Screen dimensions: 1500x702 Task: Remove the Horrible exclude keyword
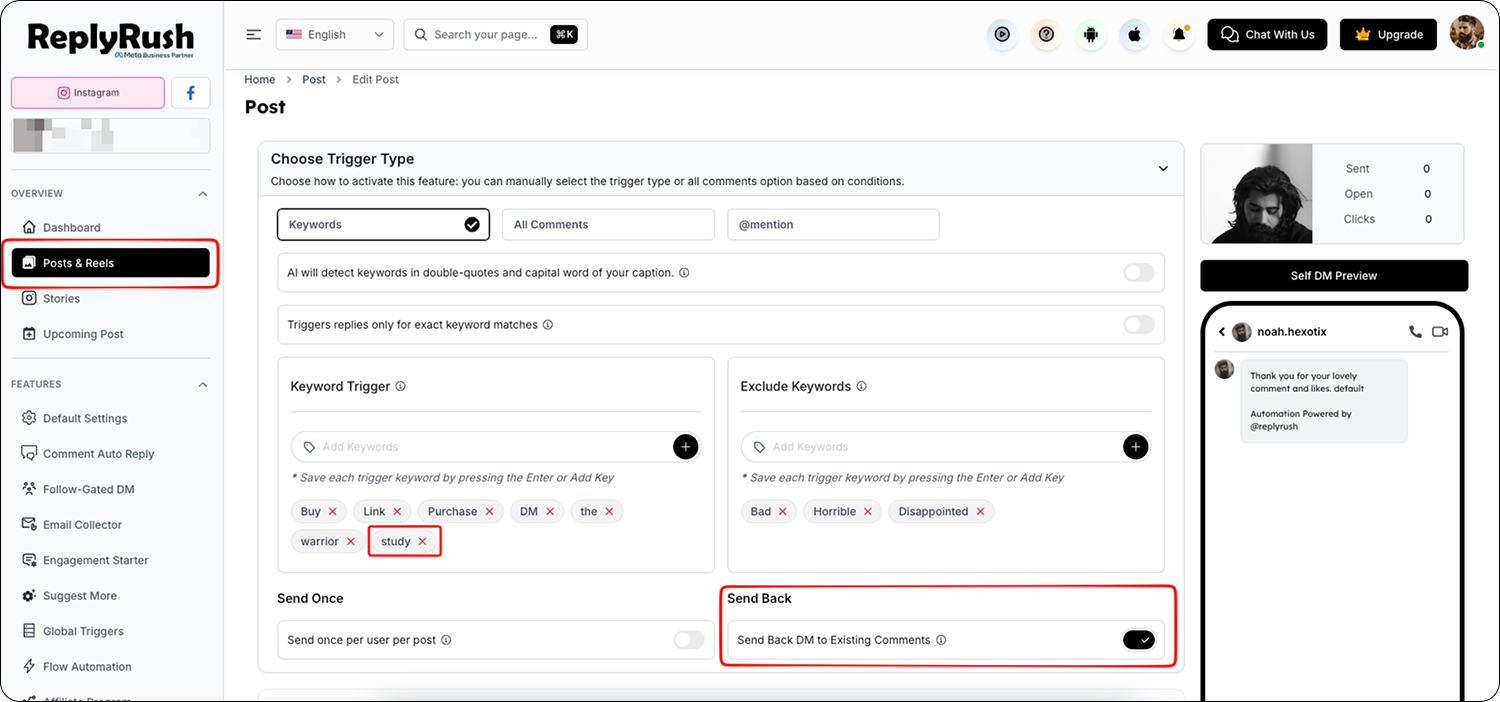(867, 512)
